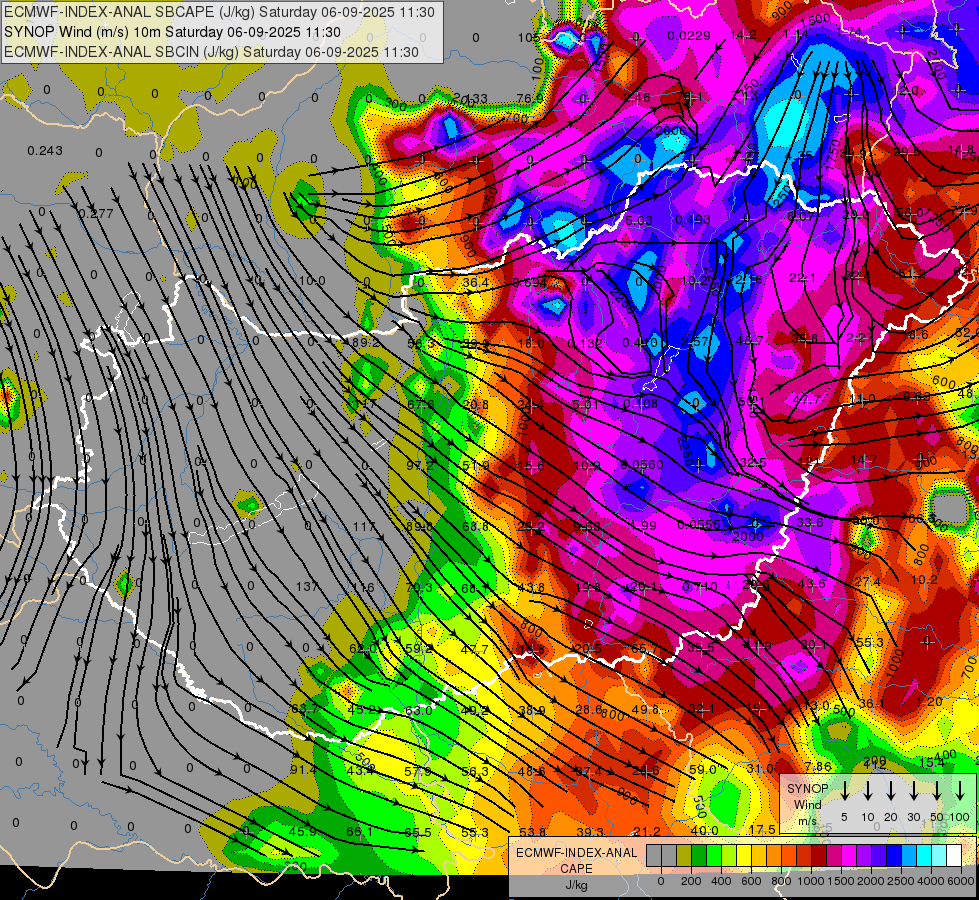Click the 20 m/s wind arrow in legend
The image size is (979, 900).
click(x=891, y=790)
